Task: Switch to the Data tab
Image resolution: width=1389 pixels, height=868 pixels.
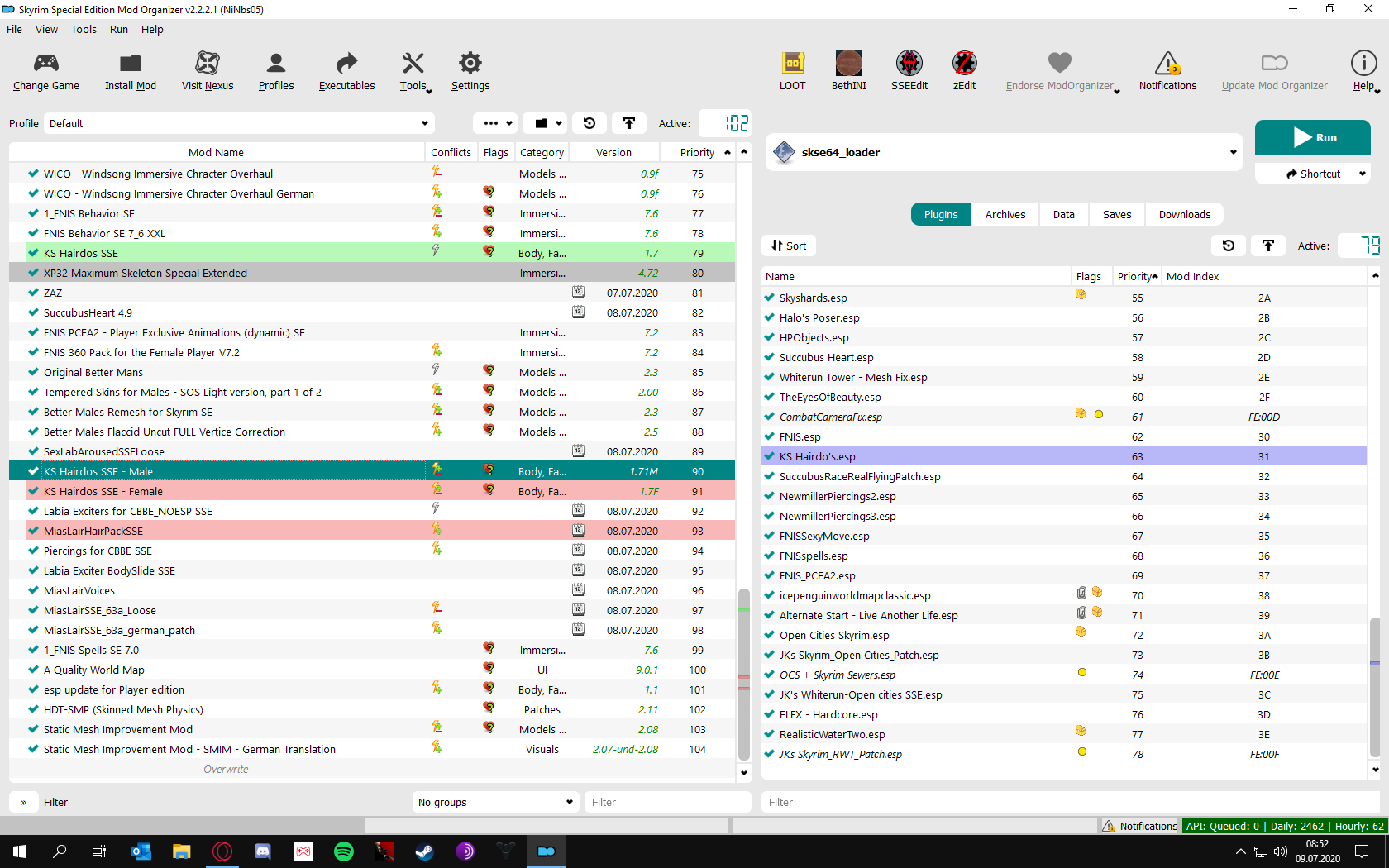Action: pos(1064,214)
